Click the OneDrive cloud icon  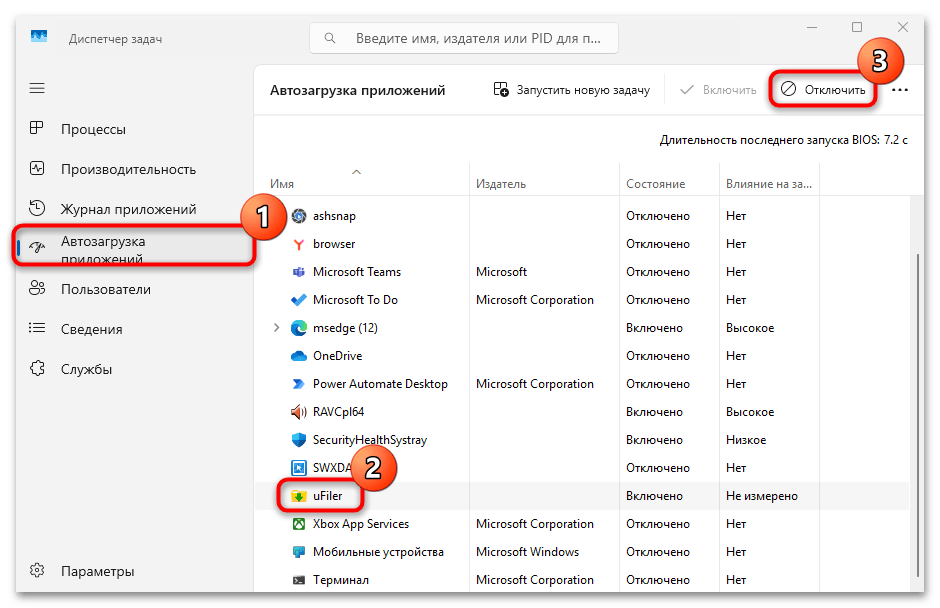[299, 355]
